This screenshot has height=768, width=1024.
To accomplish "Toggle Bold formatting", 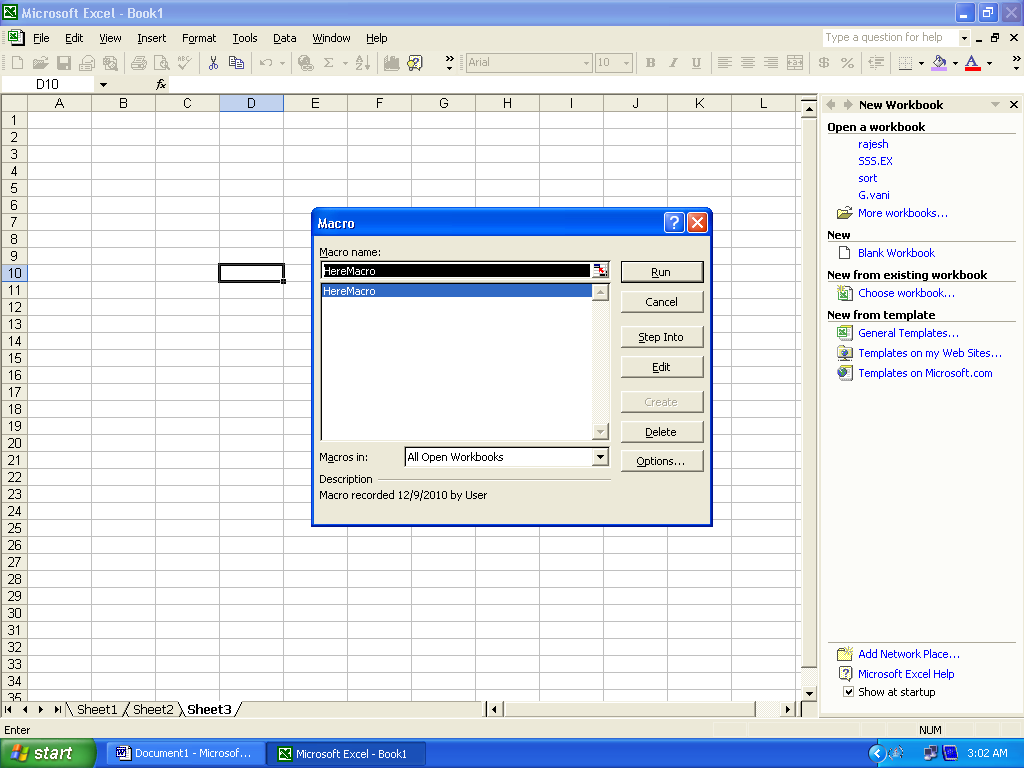I will (x=650, y=63).
